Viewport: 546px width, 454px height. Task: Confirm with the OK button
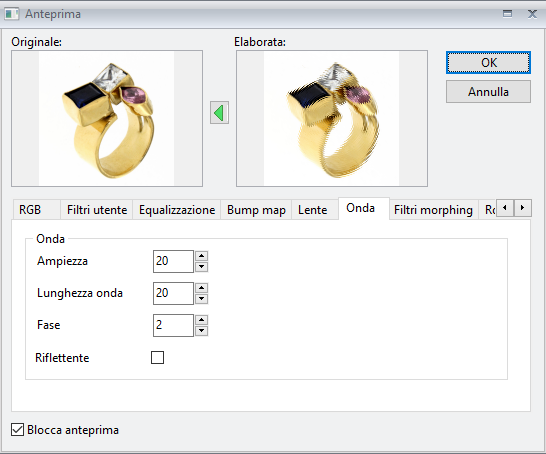(488, 63)
